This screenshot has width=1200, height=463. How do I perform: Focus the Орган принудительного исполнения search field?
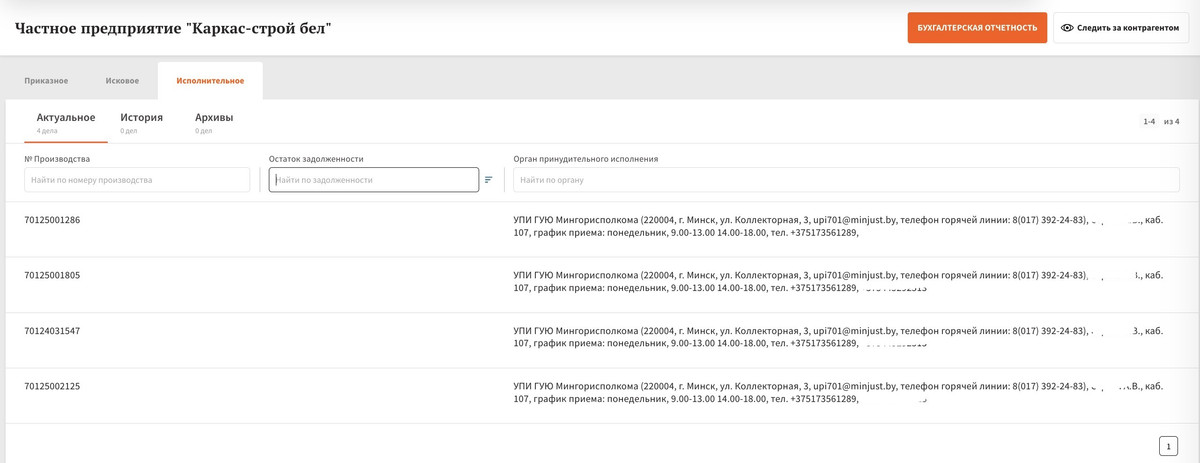845,180
